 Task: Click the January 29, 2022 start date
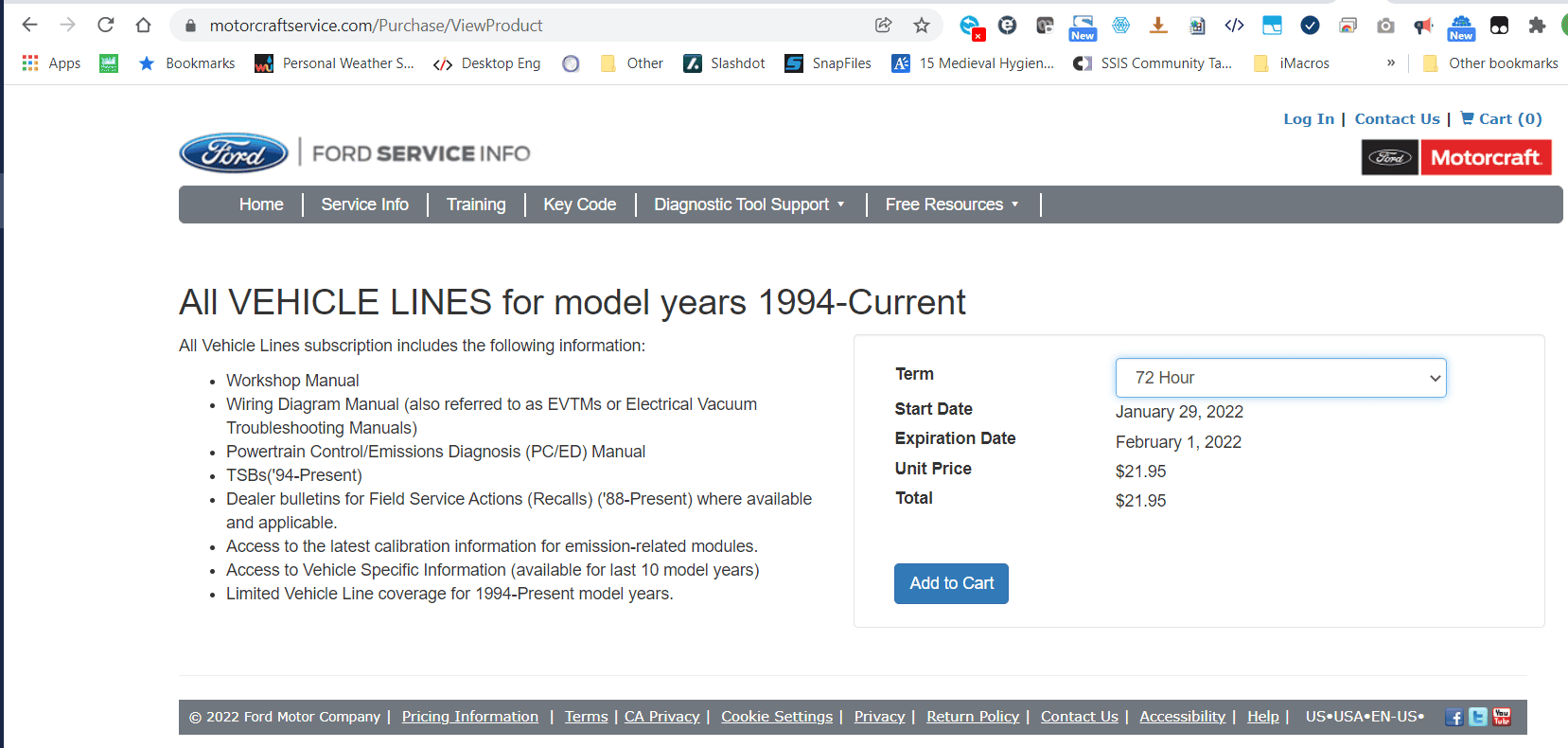(1179, 412)
